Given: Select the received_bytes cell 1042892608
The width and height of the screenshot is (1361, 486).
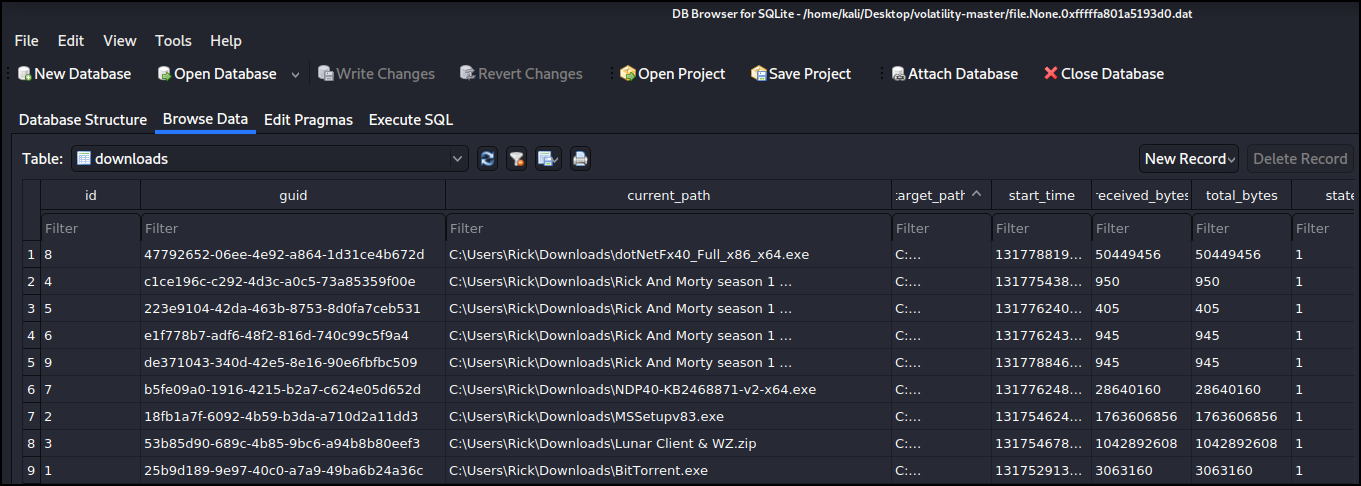Looking at the screenshot, I should (1141, 444).
